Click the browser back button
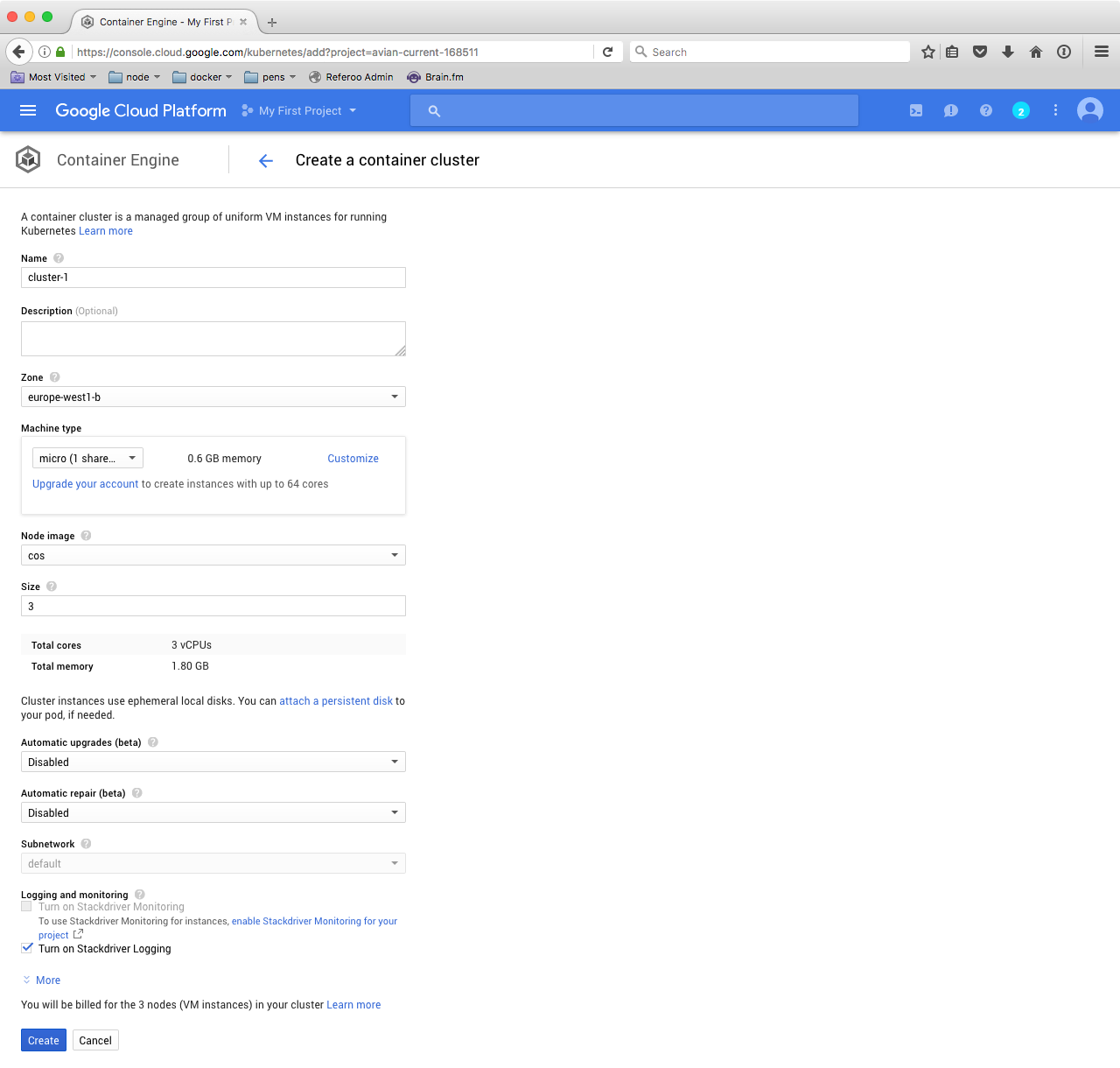The height and width of the screenshot is (1068, 1120). point(18,52)
